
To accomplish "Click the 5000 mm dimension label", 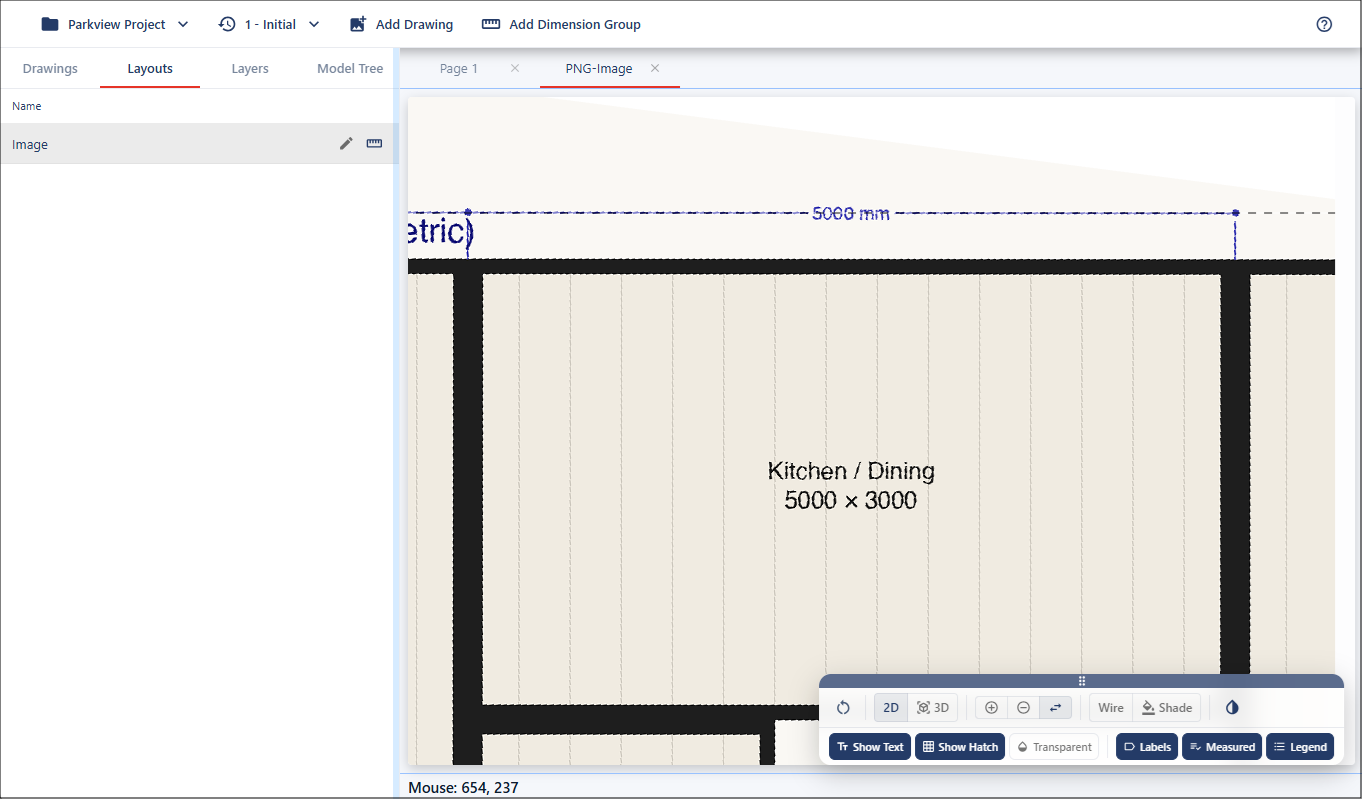I will (850, 213).
